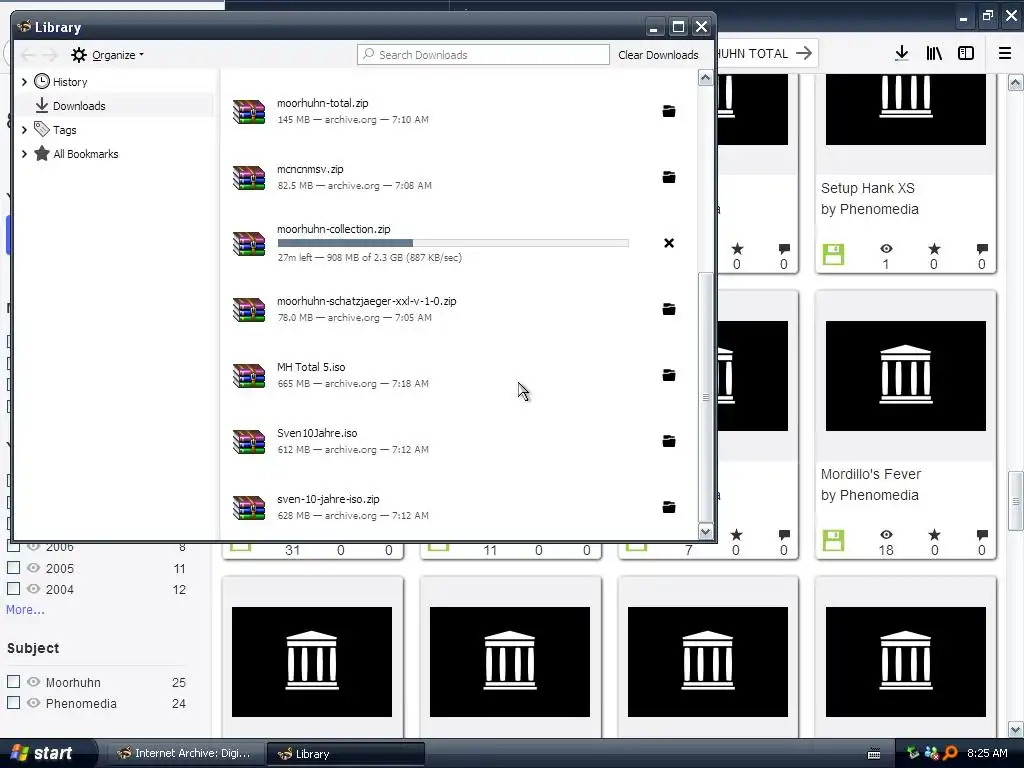Switch to Library taskbar button
The height and width of the screenshot is (768, 1024).
pyautogui.click(x=345, y=754)
